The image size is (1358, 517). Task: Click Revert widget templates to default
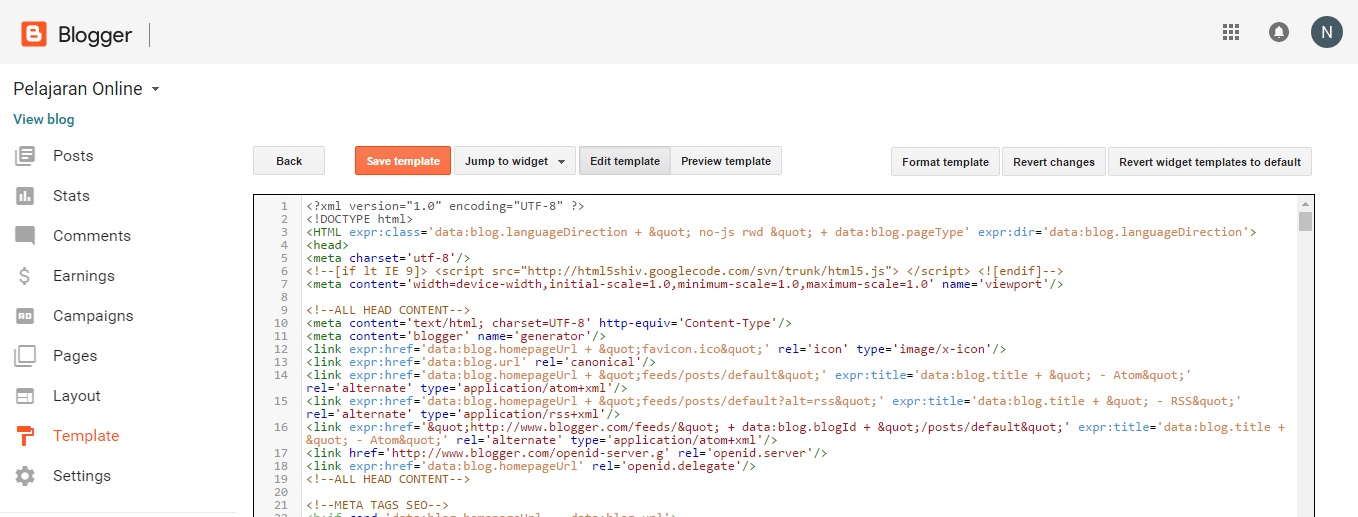pos(1210,162)
